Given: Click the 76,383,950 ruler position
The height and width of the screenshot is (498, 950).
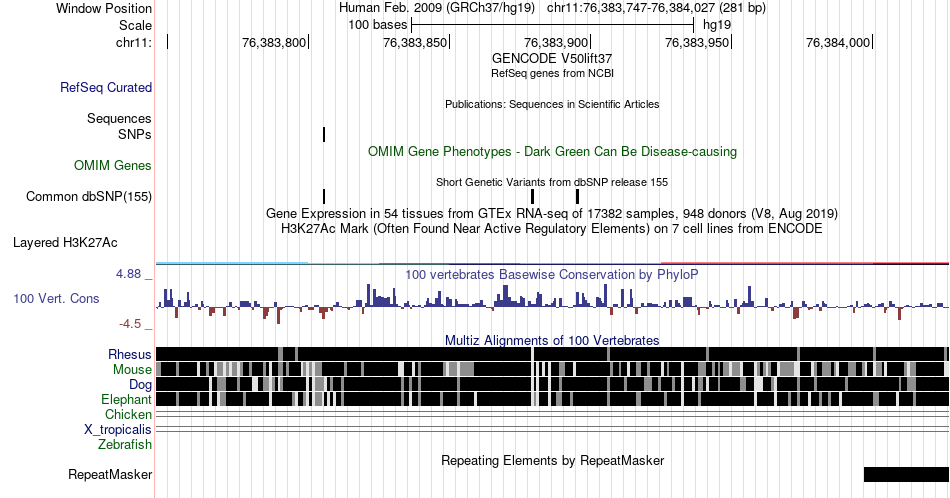Looking at the screenshot, I should click(x=697, y=42).
